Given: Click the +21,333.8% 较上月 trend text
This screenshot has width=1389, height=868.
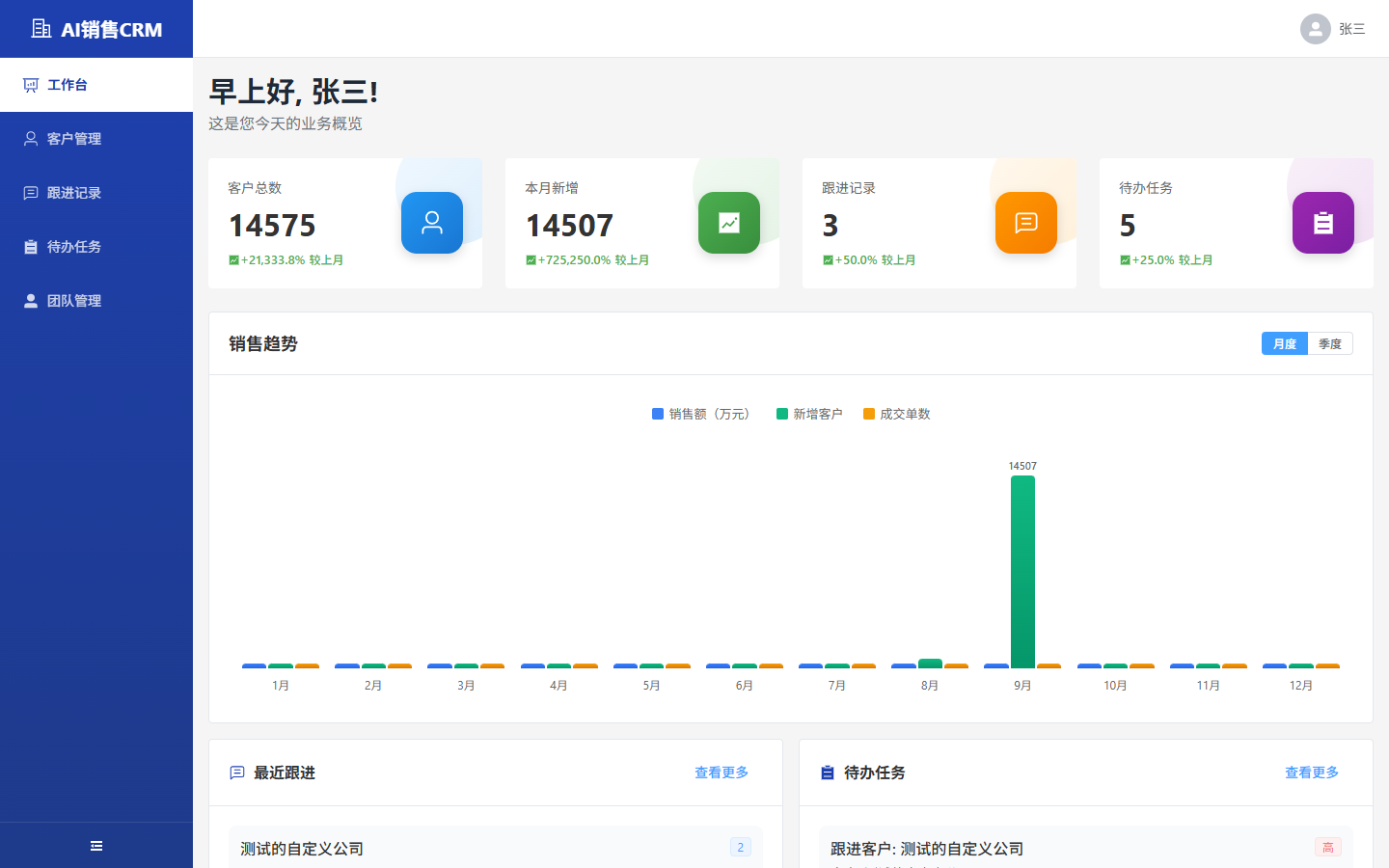Looking at the screenshot, I should pos(286,260).
